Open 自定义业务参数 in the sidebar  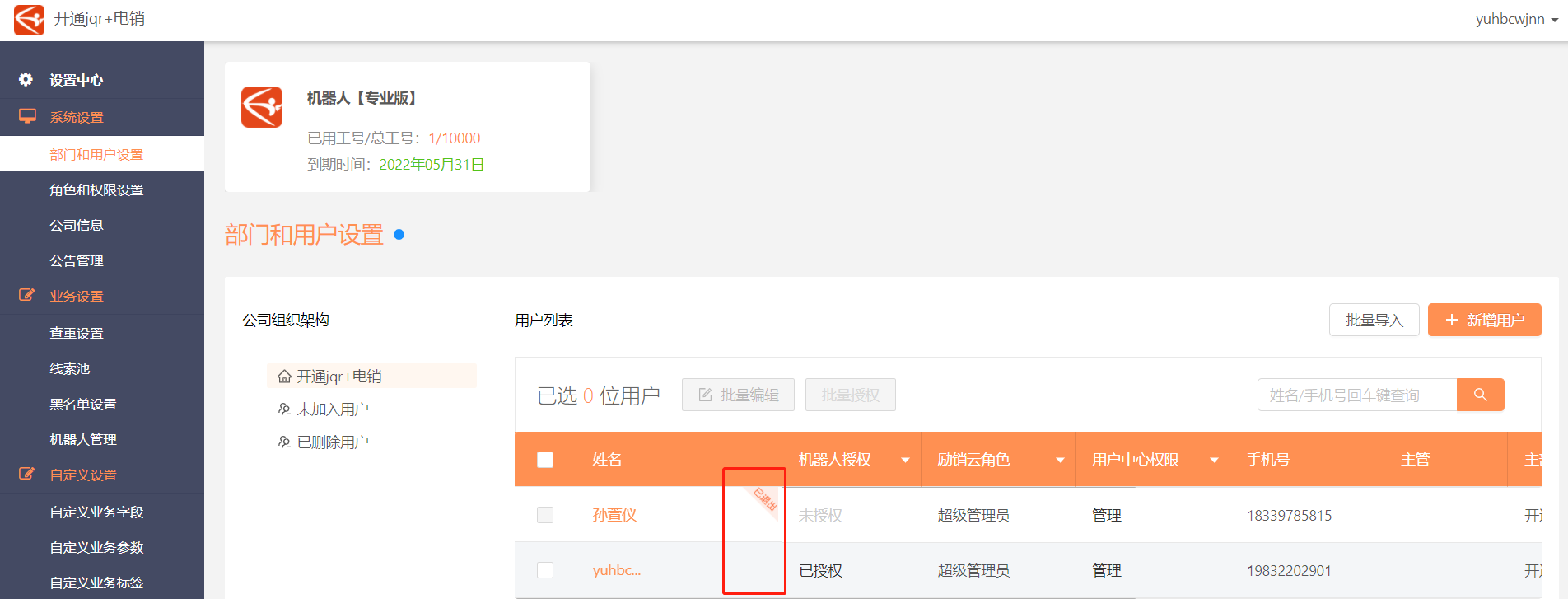click(102, 547)
